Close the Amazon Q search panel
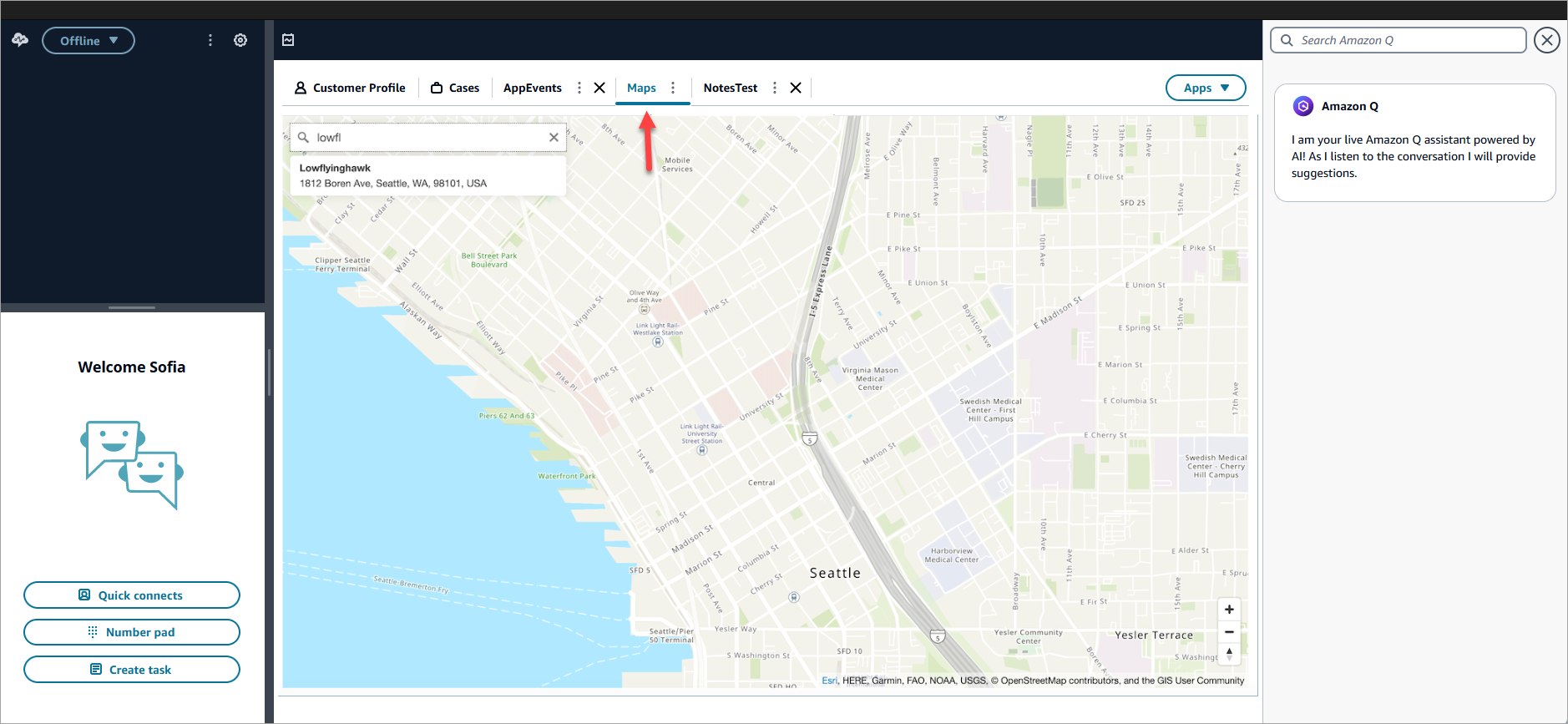The width and height of the screenshot is (1568, 724). click(x=1546, y=40)
